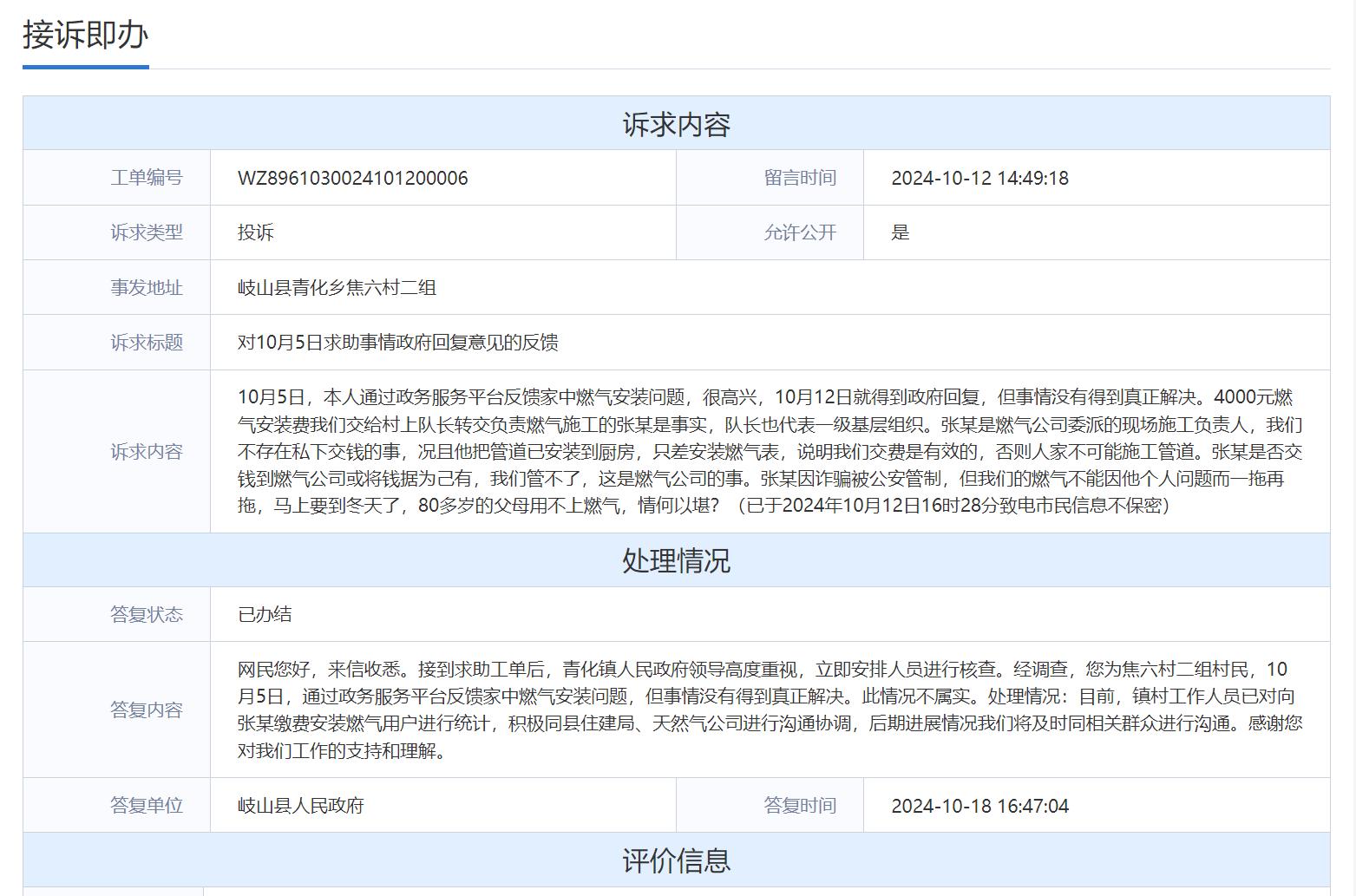This screenshot has width=1356, height=896.
Task: Select the 接诉即办 tab heading
Action: point(85,35)
